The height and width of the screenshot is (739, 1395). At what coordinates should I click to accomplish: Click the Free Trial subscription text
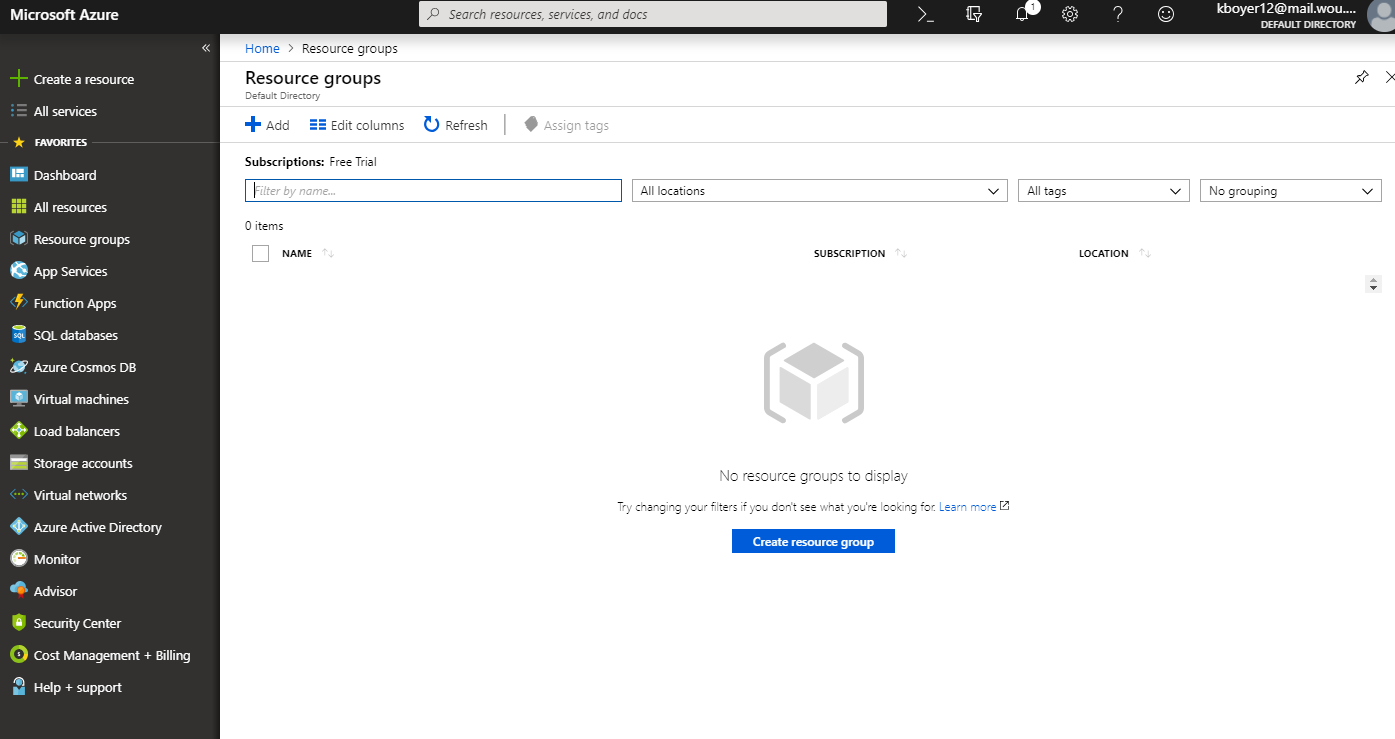[x=353, y=161]
